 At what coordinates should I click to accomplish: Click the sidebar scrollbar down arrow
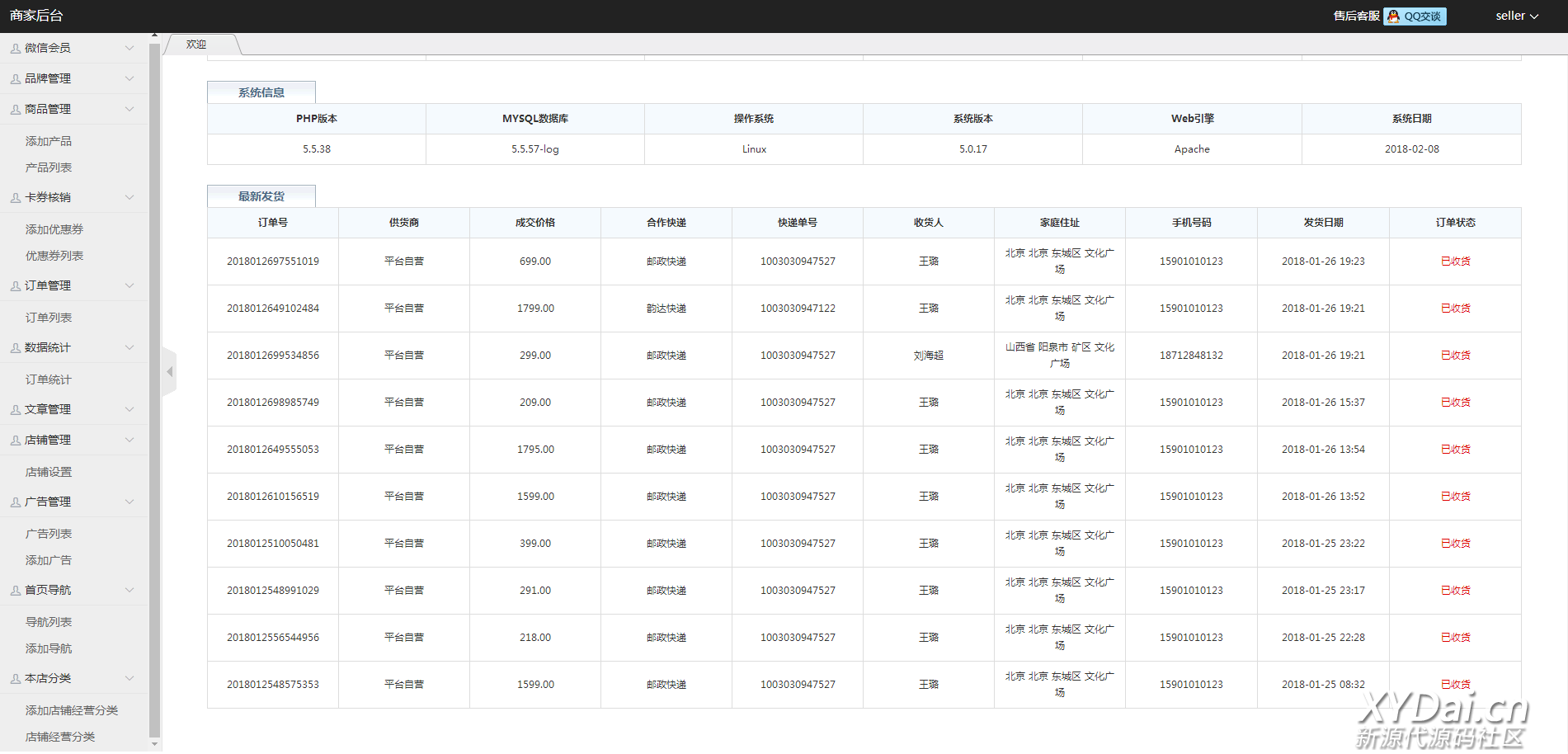(154, 745)
